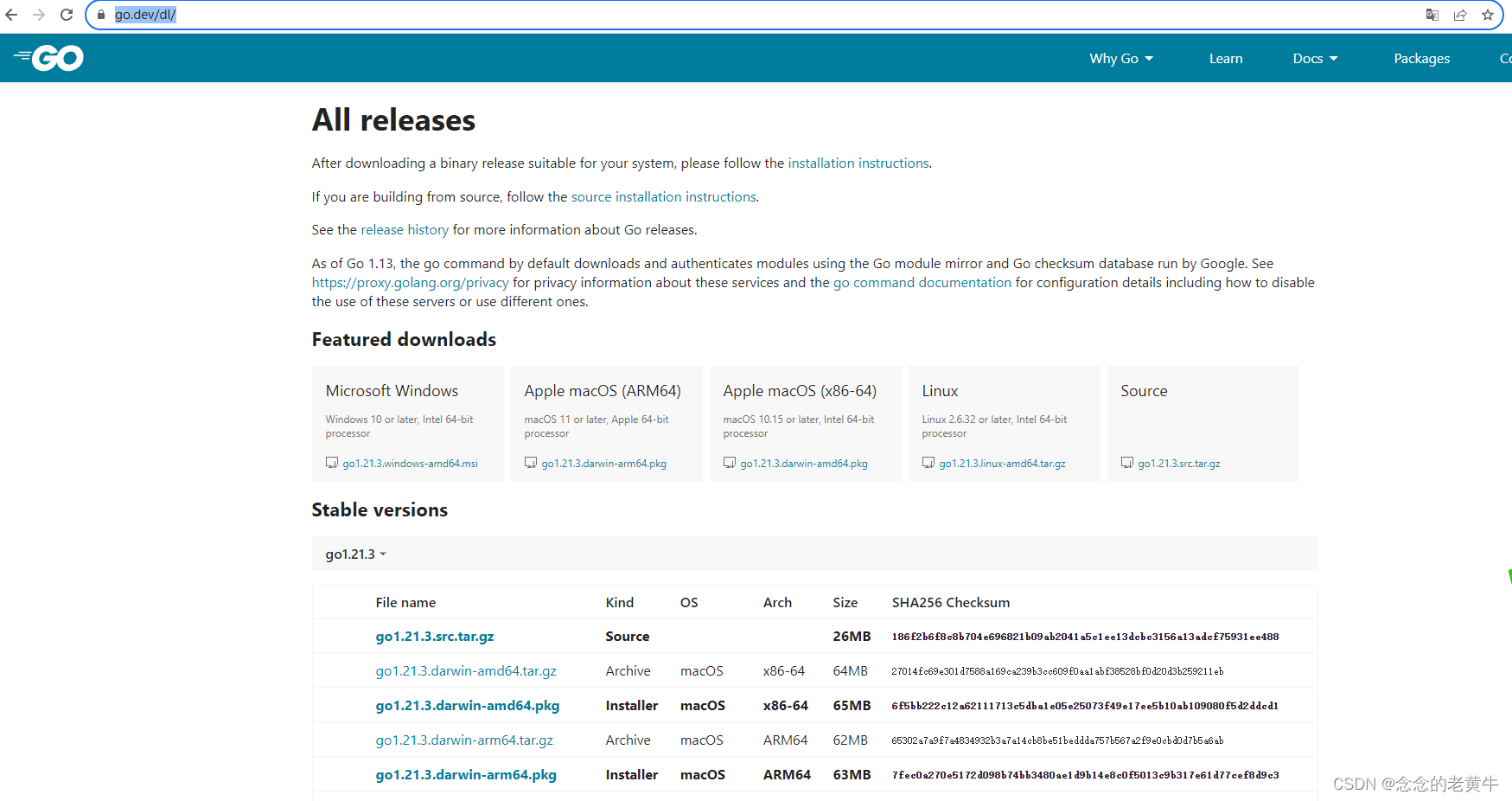Image resolution: width=1512 pixels, height=801 pixels.
Task: Click the checksum starting with 6f5bb222c12a
Action: [x=1085, y=706]
